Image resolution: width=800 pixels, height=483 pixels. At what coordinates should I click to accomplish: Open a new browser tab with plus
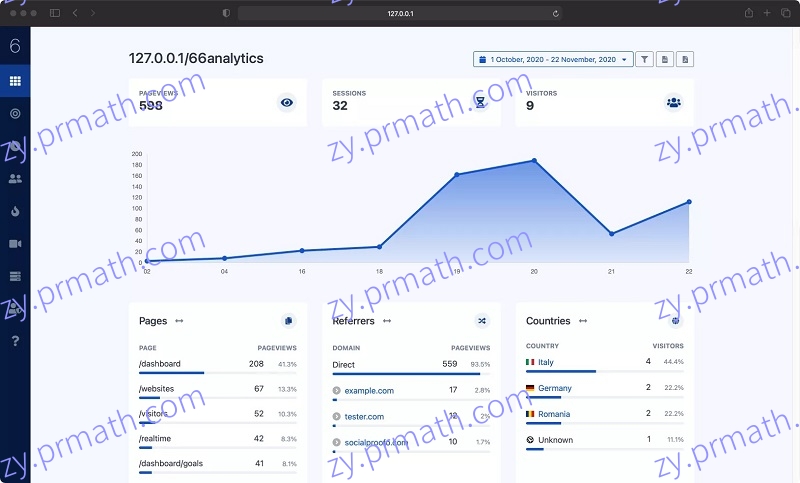(x=767, y=13)
